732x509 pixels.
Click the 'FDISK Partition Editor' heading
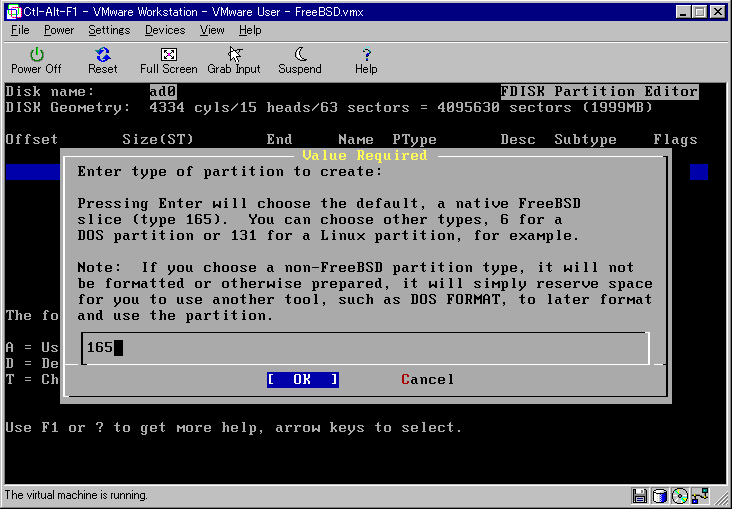pos(599,92)
